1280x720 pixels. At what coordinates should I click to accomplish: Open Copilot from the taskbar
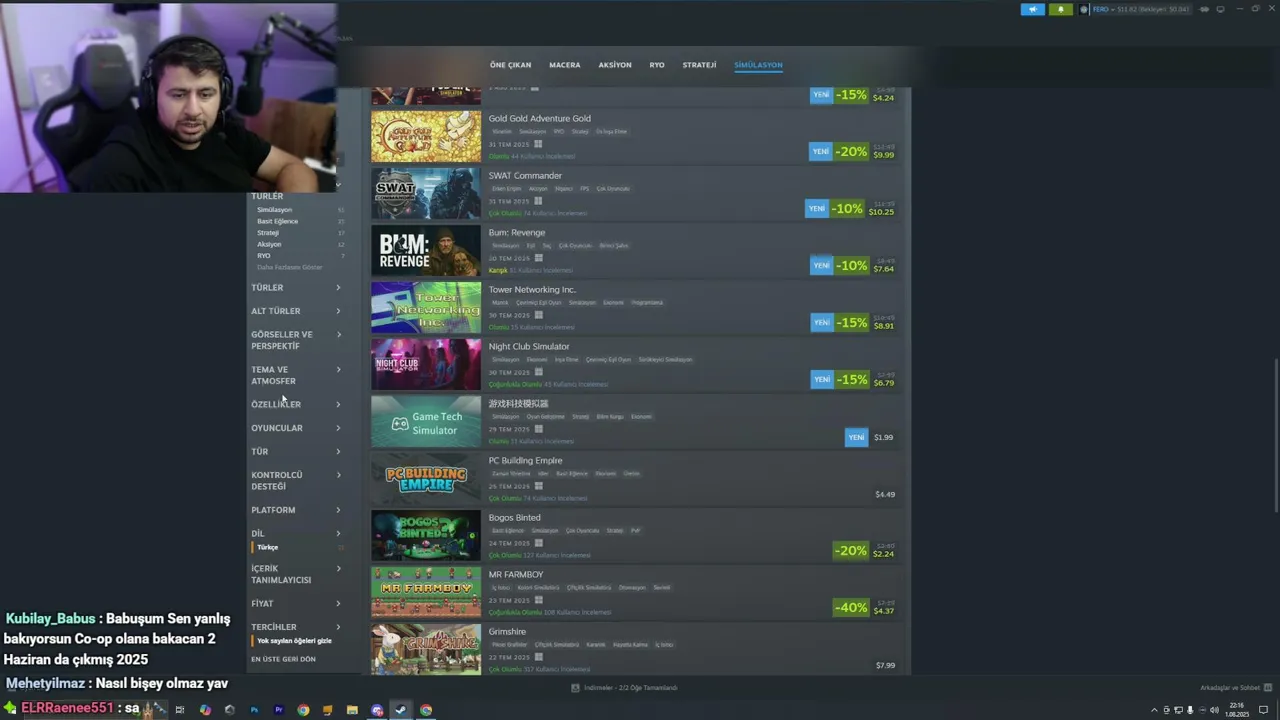pos(205,710)
